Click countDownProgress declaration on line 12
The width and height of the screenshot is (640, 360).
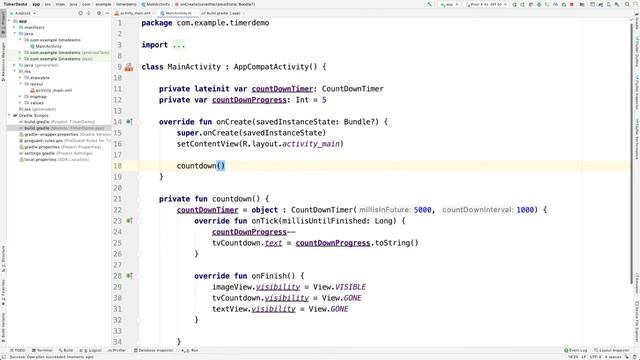[249, 100]
